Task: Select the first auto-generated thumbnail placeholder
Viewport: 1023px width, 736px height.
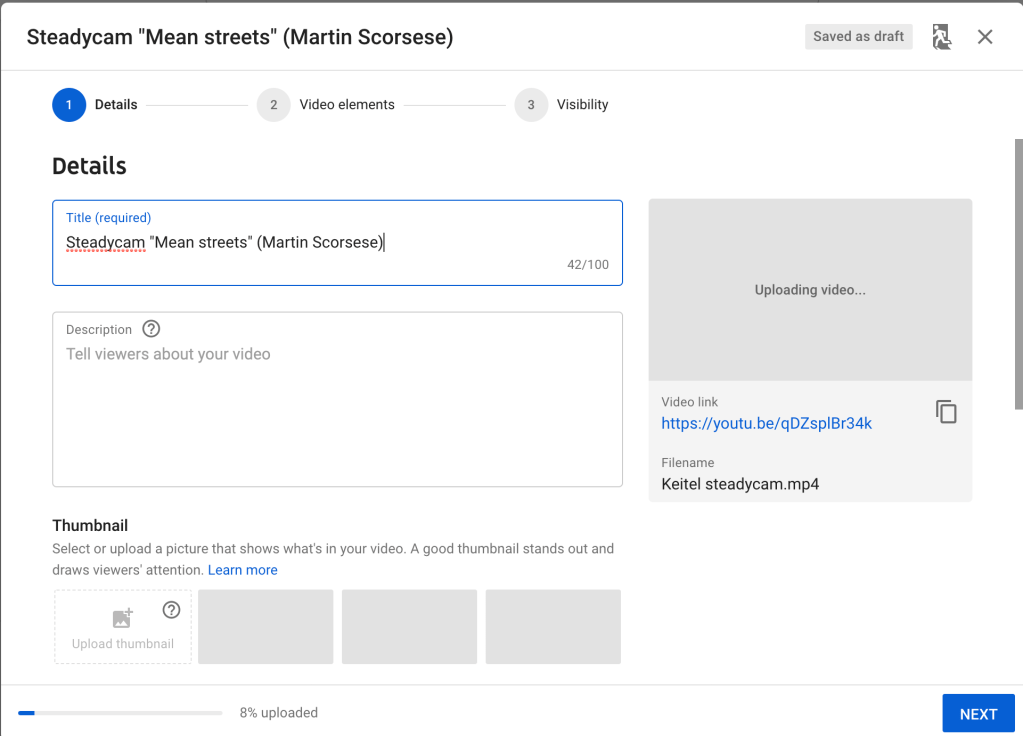Action: point(265,627)
